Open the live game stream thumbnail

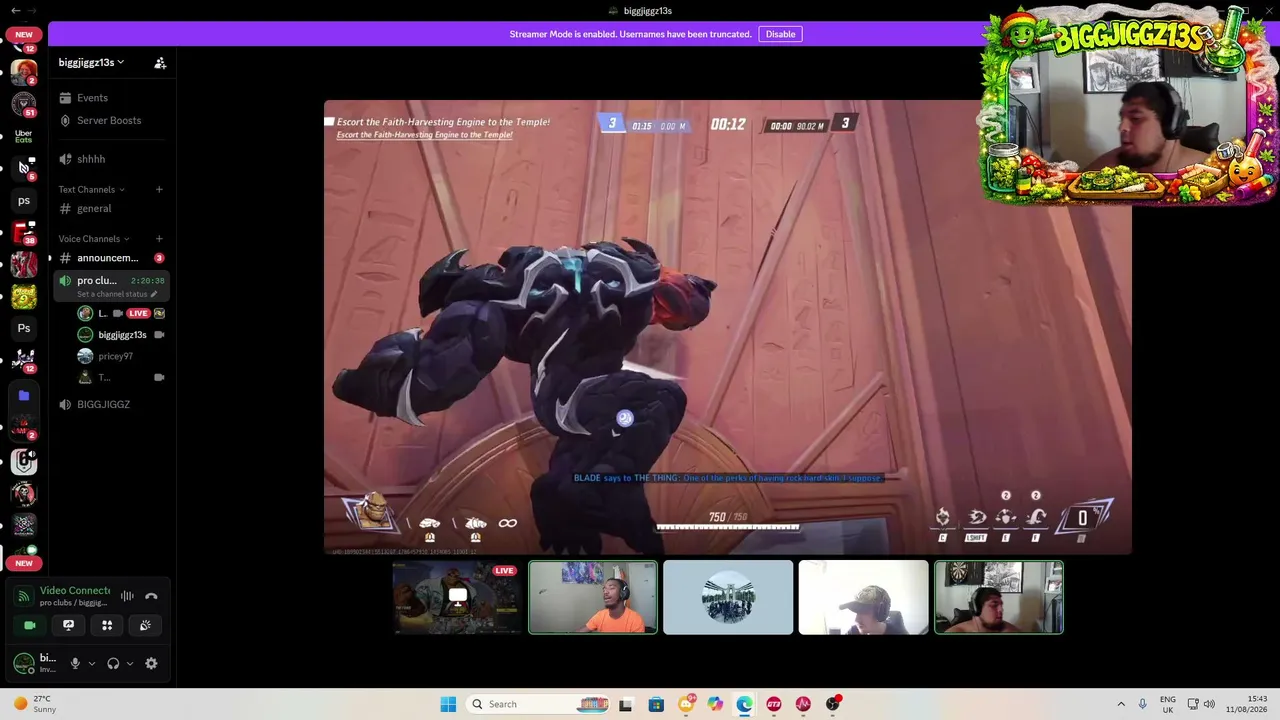(x=457, y=597)
